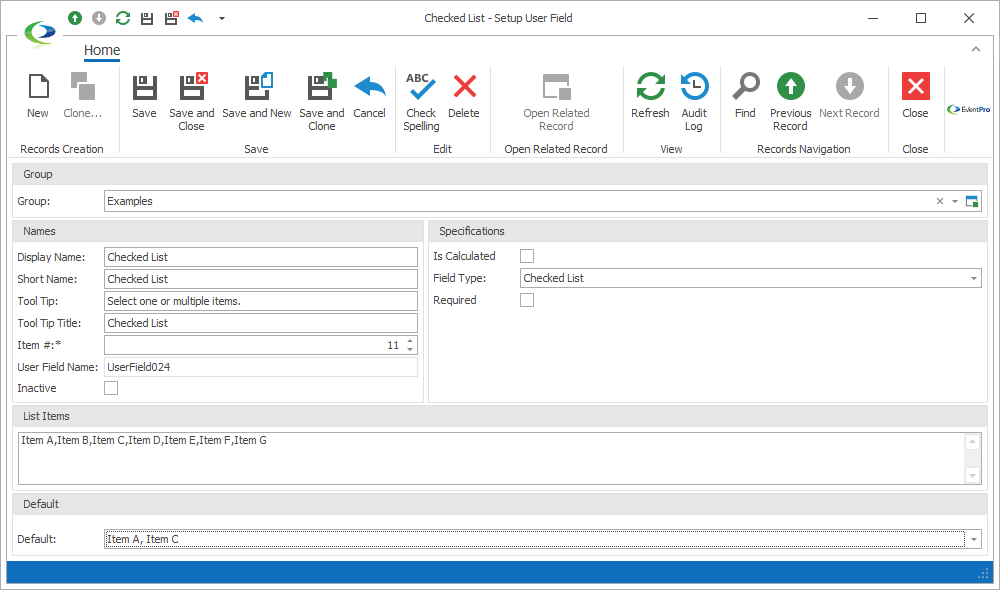
Task: Open Customize Quick Access Toolbar dropdown
Action: pos(222,18)
